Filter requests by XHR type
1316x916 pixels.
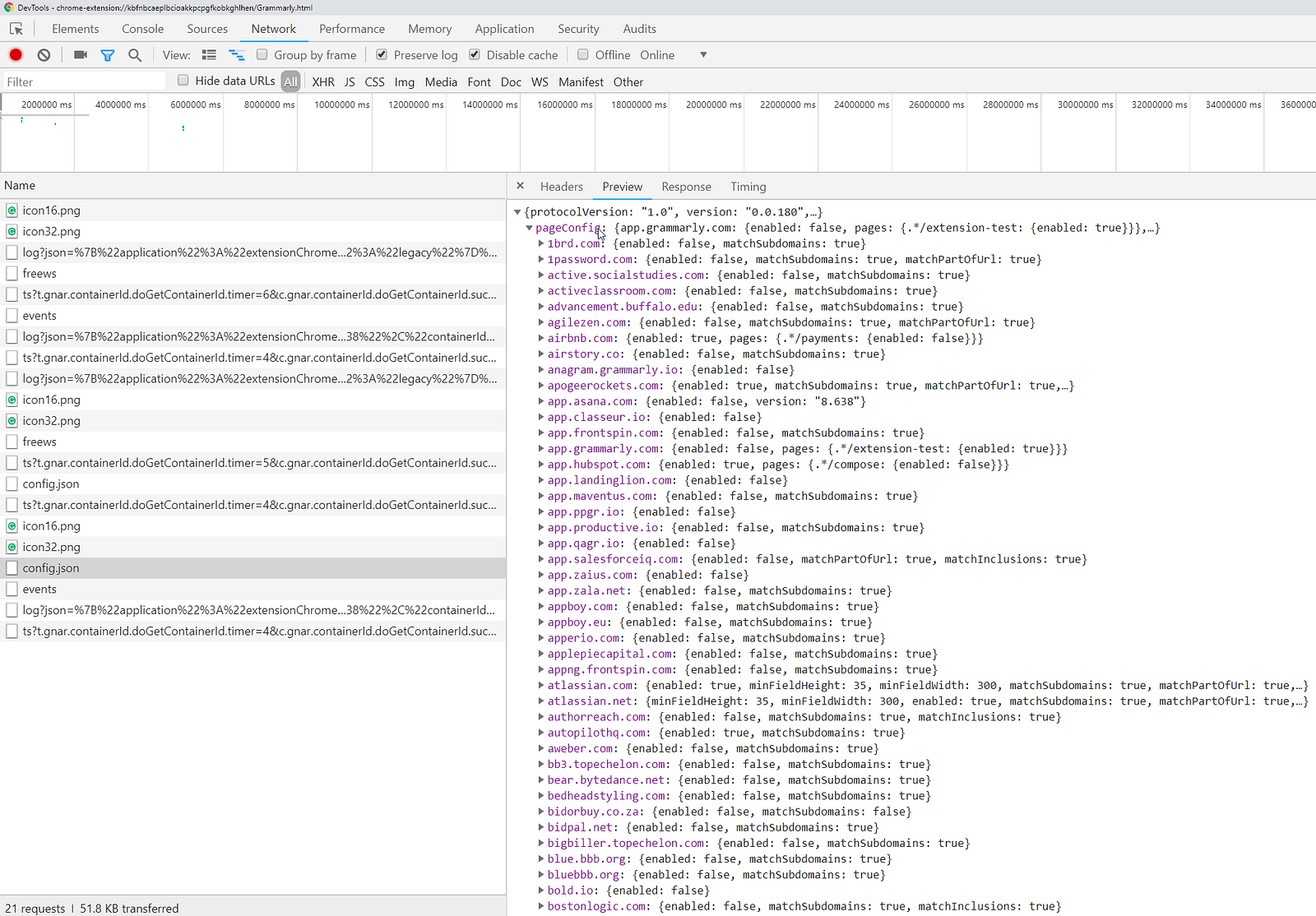(x=323, y=82)
